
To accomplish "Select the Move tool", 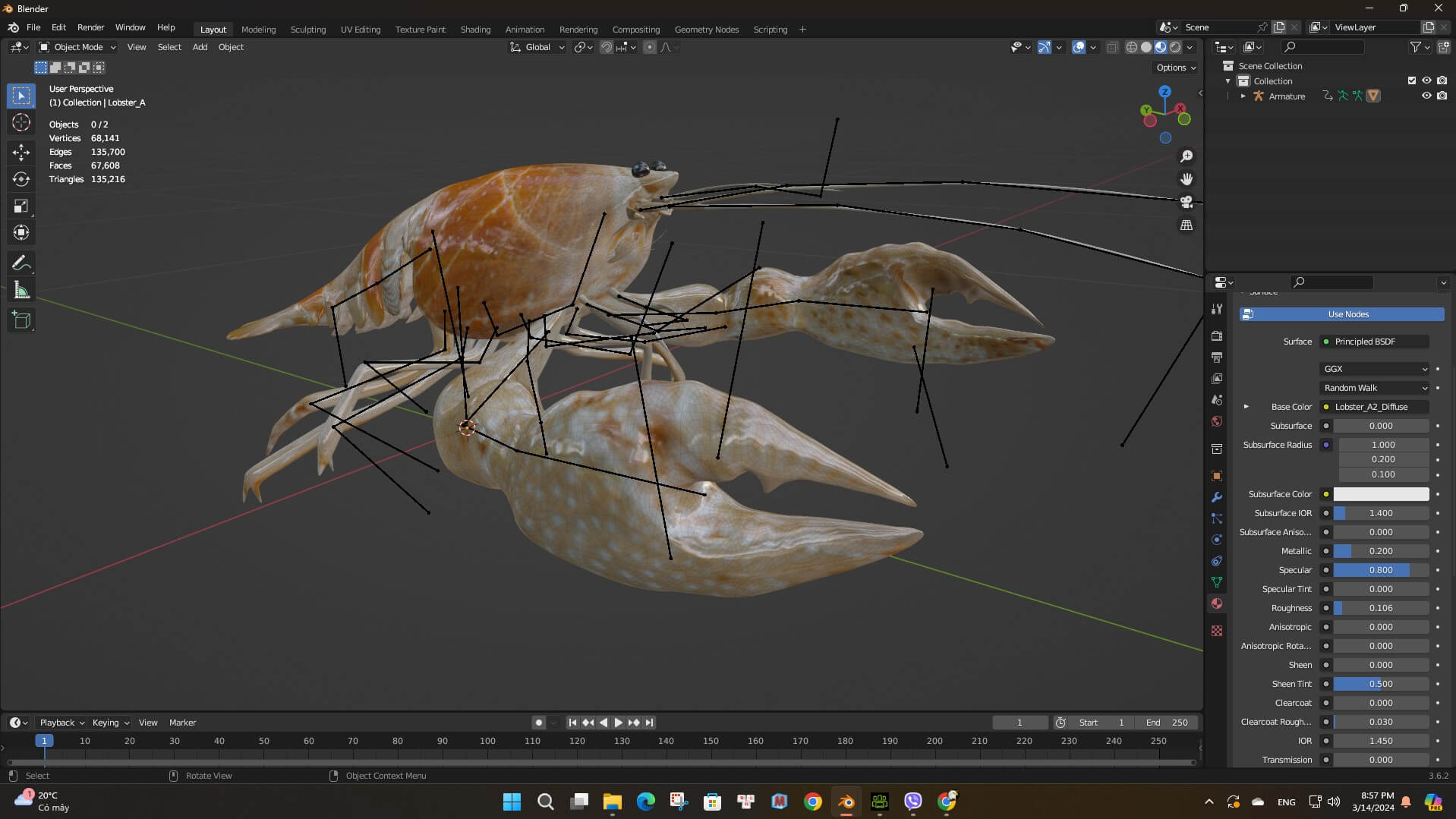I will point(21,153).
